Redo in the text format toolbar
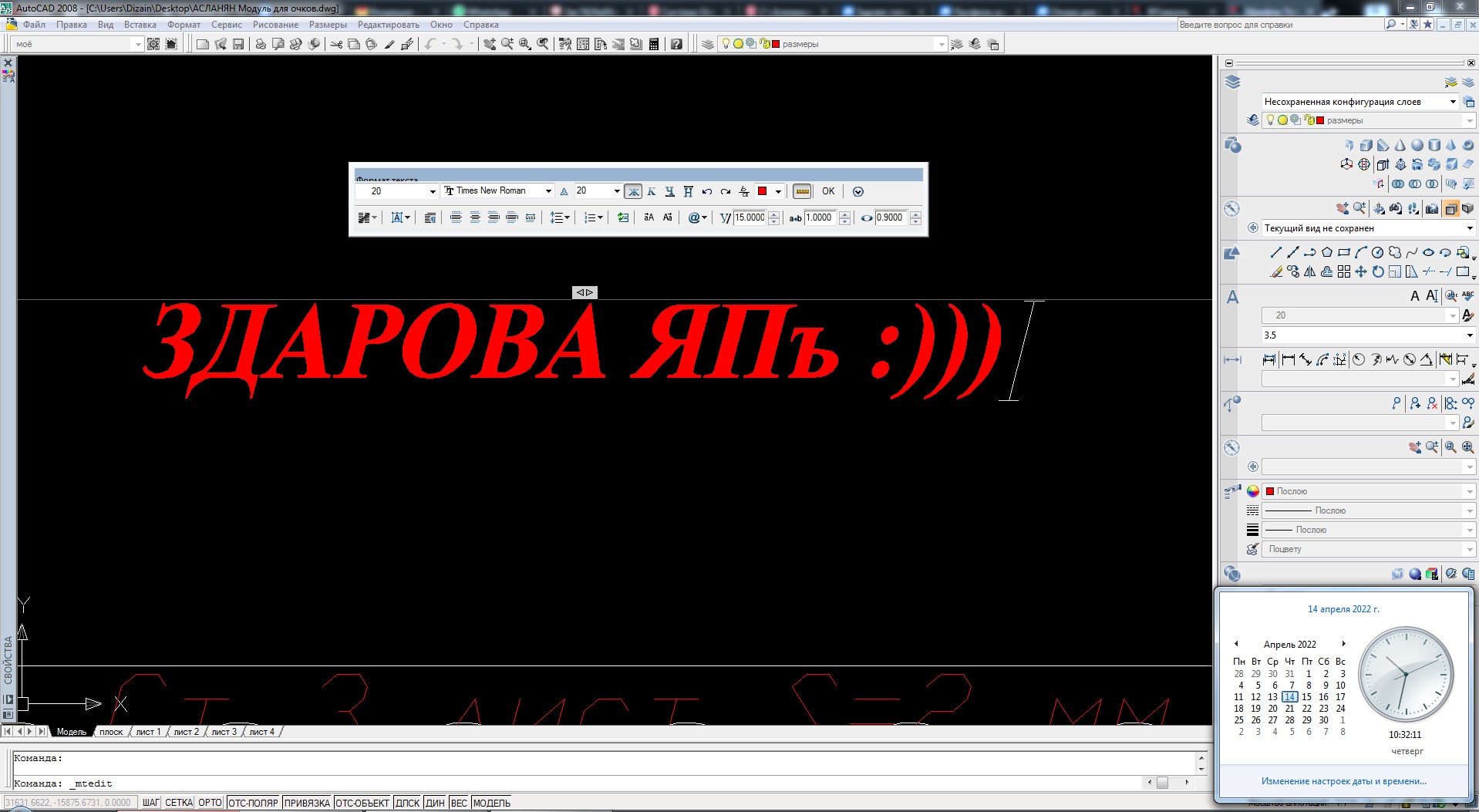 (726, 191)
